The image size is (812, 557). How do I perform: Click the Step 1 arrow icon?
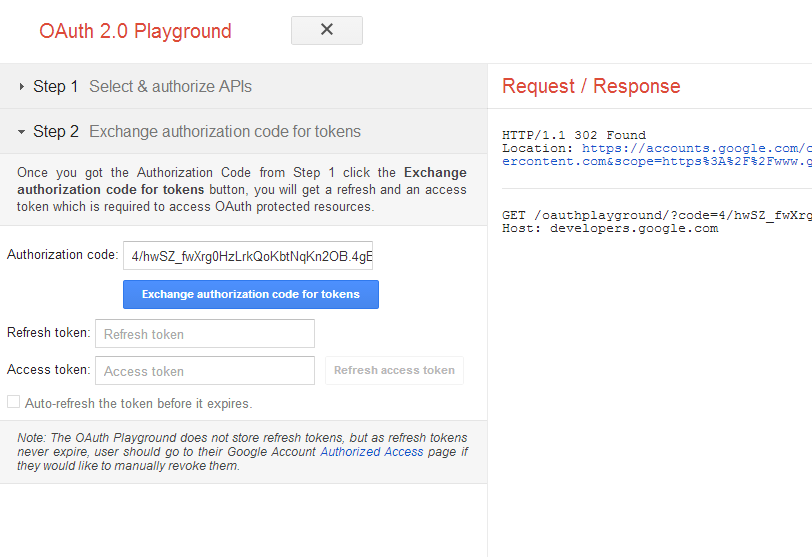(21, 86)
